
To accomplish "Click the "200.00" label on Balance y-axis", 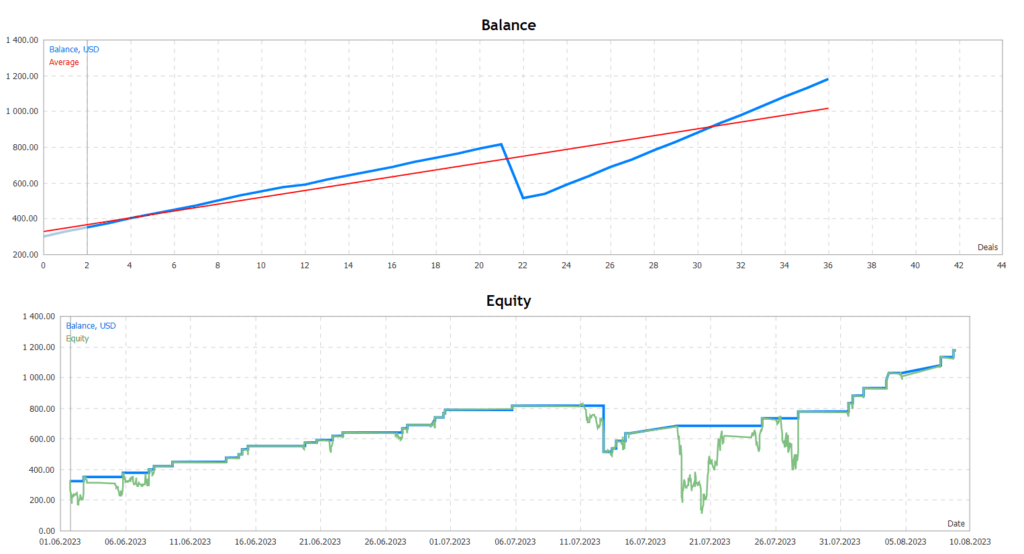I will click(24, 255).
